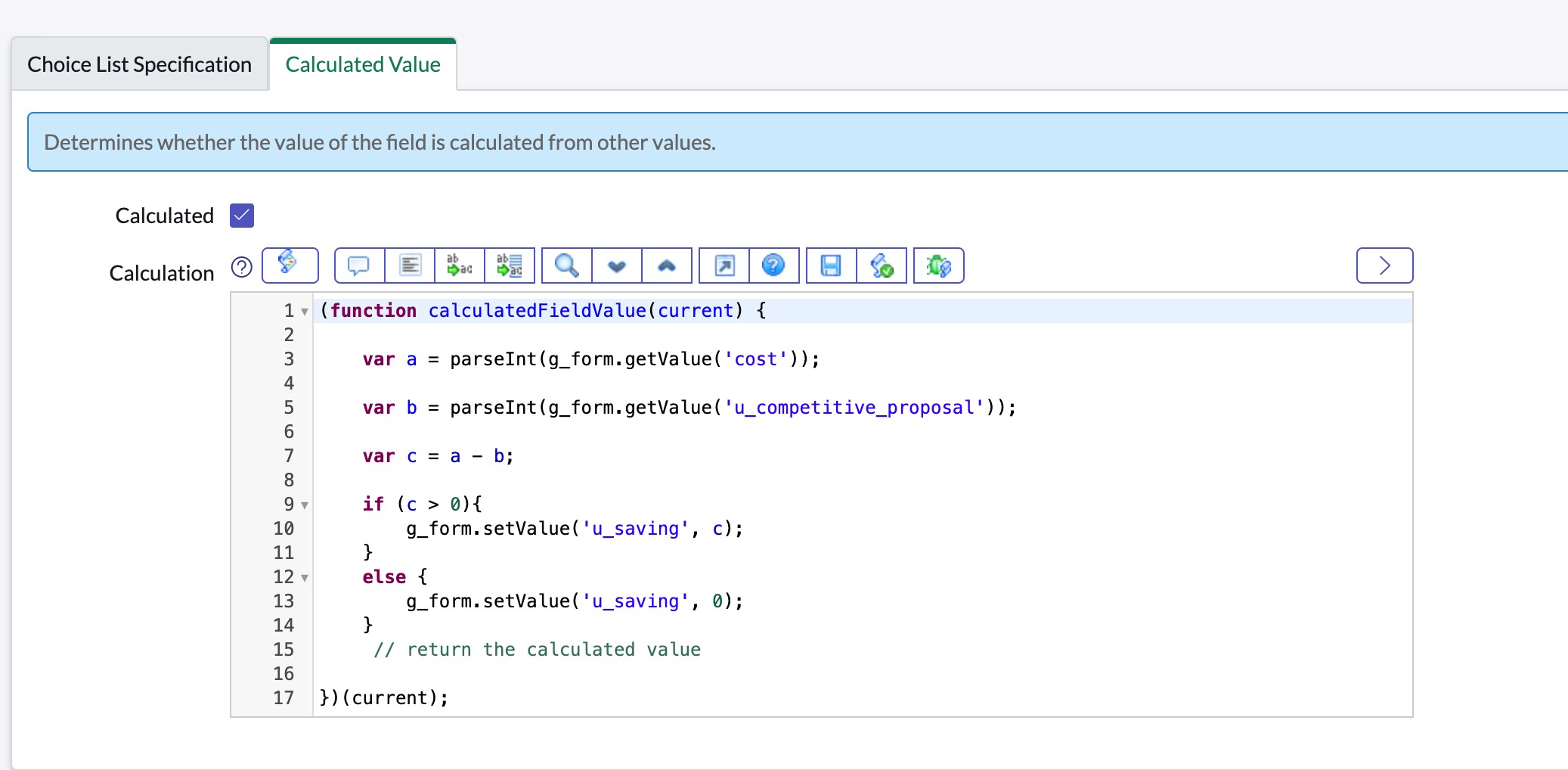
Task: Open editor help blue question icon
Action: pos(773,265)
